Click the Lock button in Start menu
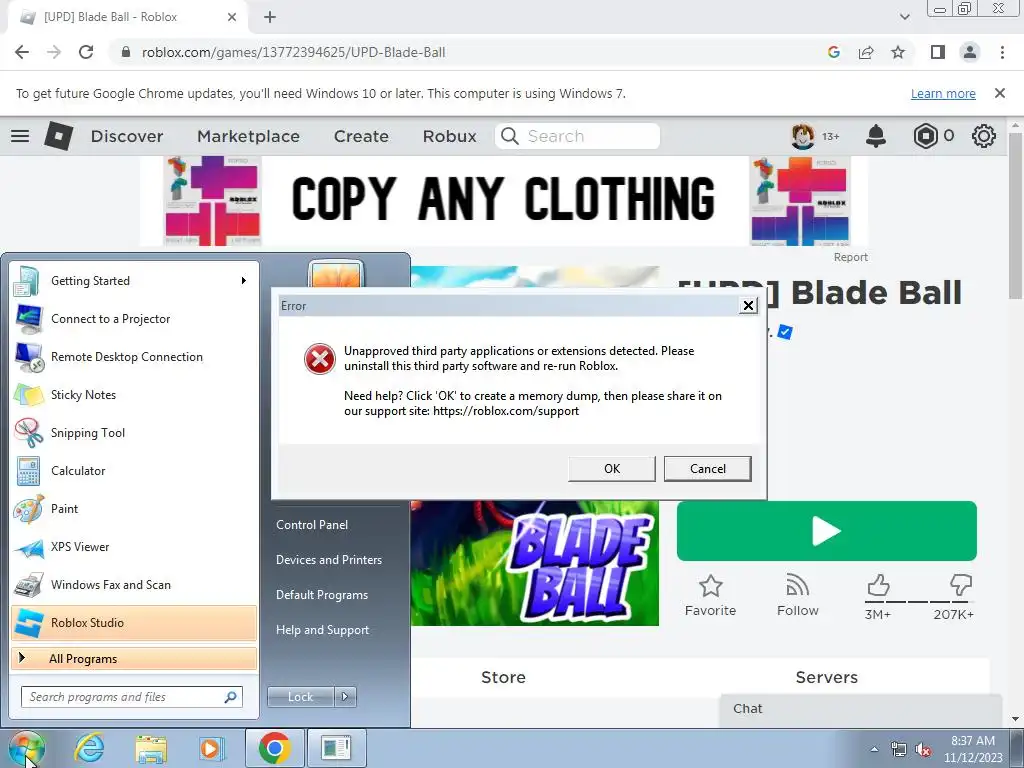 pyautogui.click(x=300, y=697)
